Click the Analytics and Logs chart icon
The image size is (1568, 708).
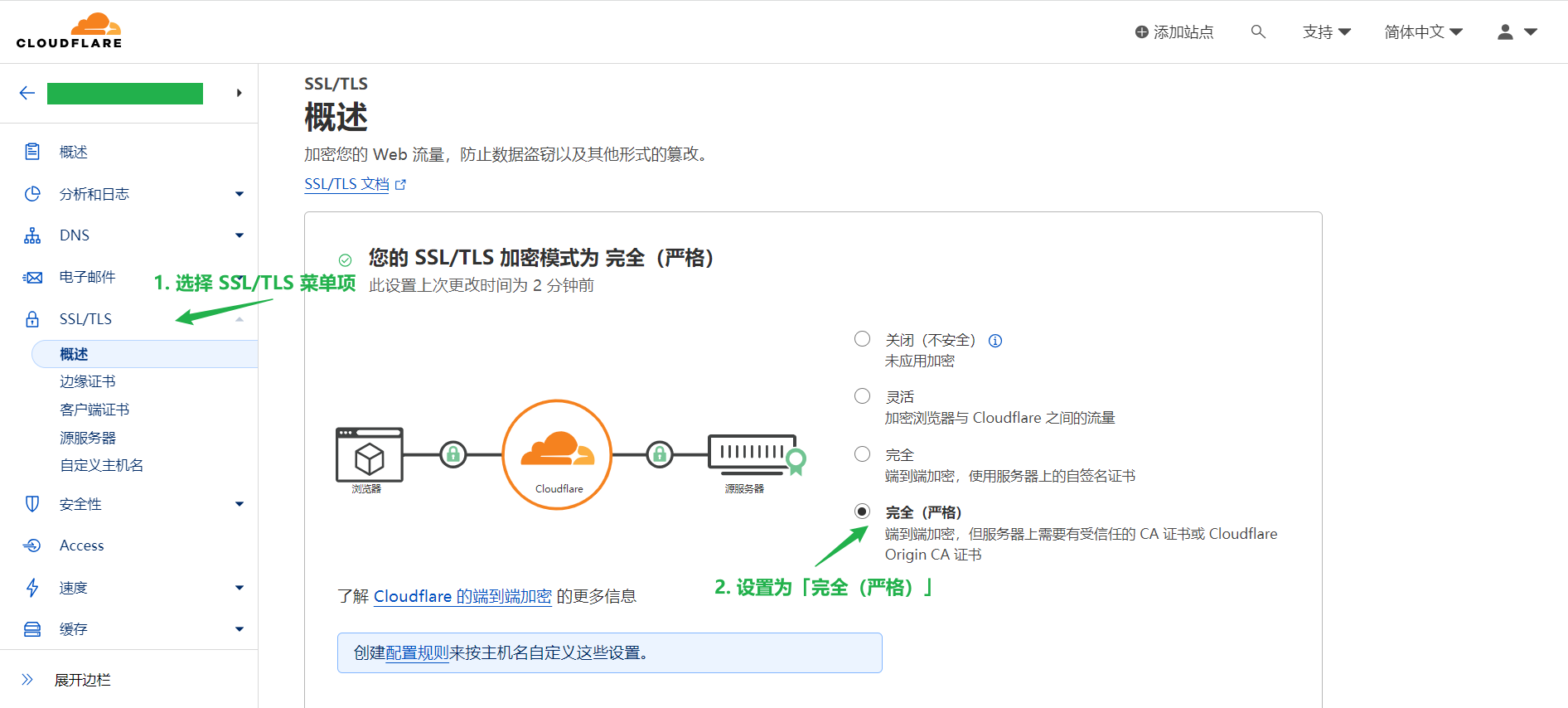(x=32, y=194)
